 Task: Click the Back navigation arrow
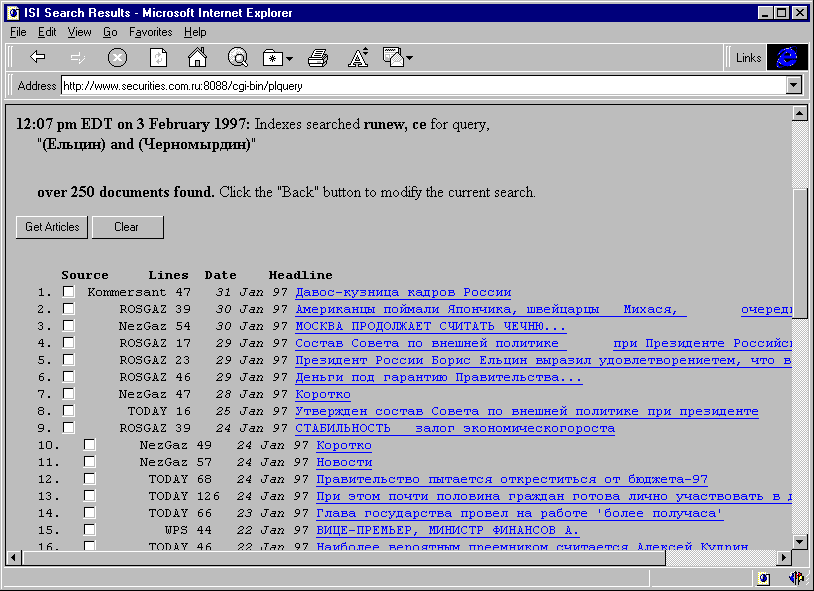[x=38, y=58]
